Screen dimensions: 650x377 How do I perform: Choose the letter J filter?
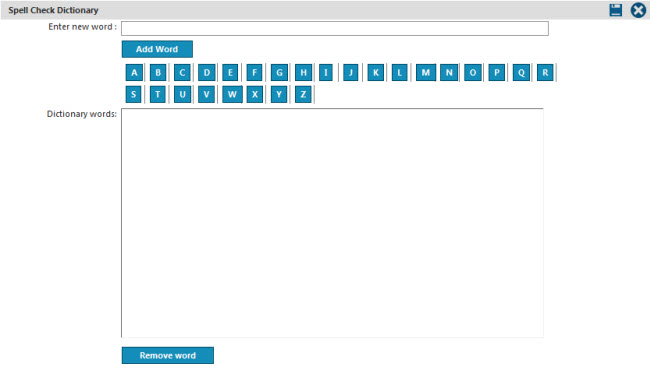point(351,73)
